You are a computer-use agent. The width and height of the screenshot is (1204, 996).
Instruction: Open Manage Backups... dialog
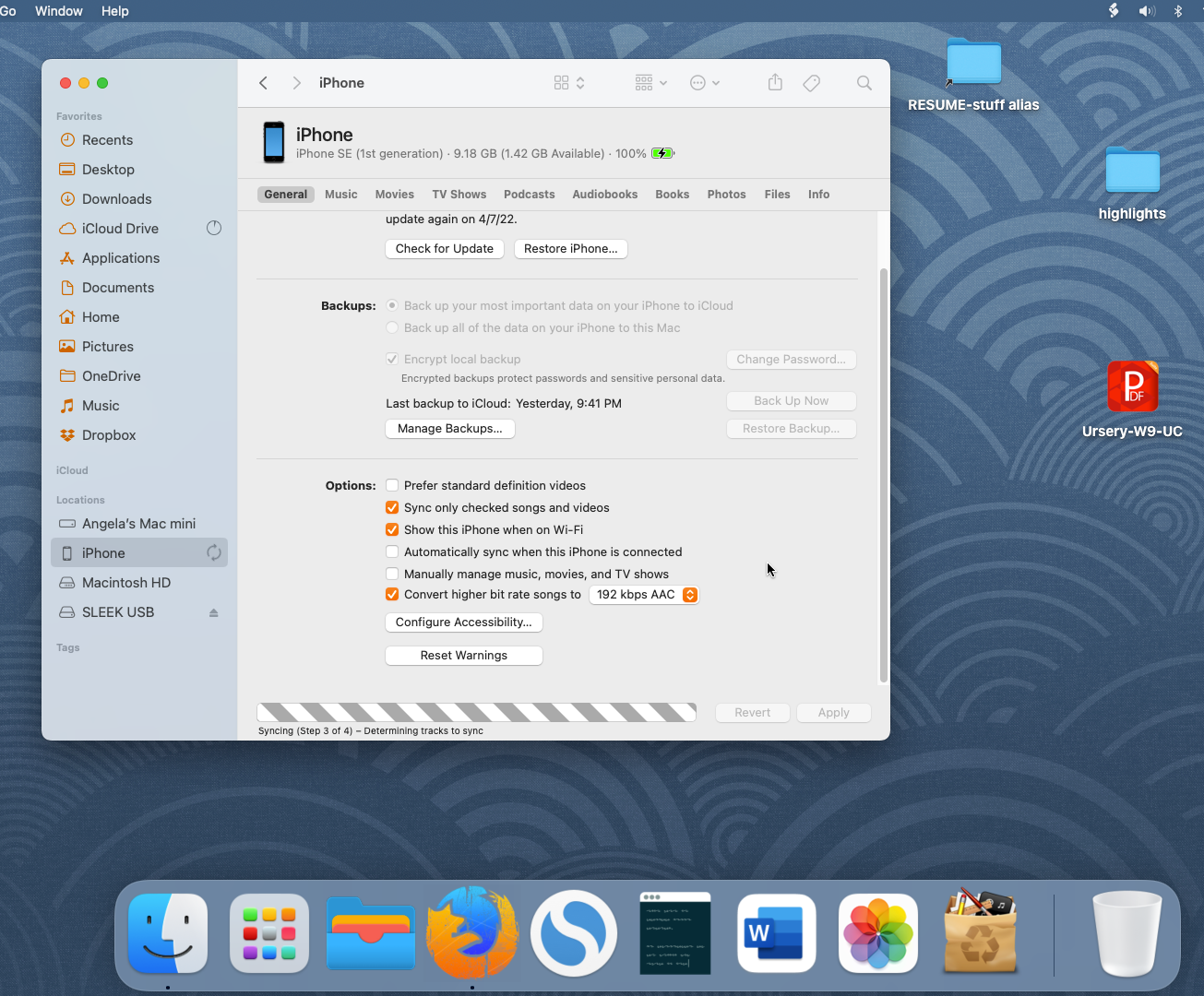coord(450,429)
